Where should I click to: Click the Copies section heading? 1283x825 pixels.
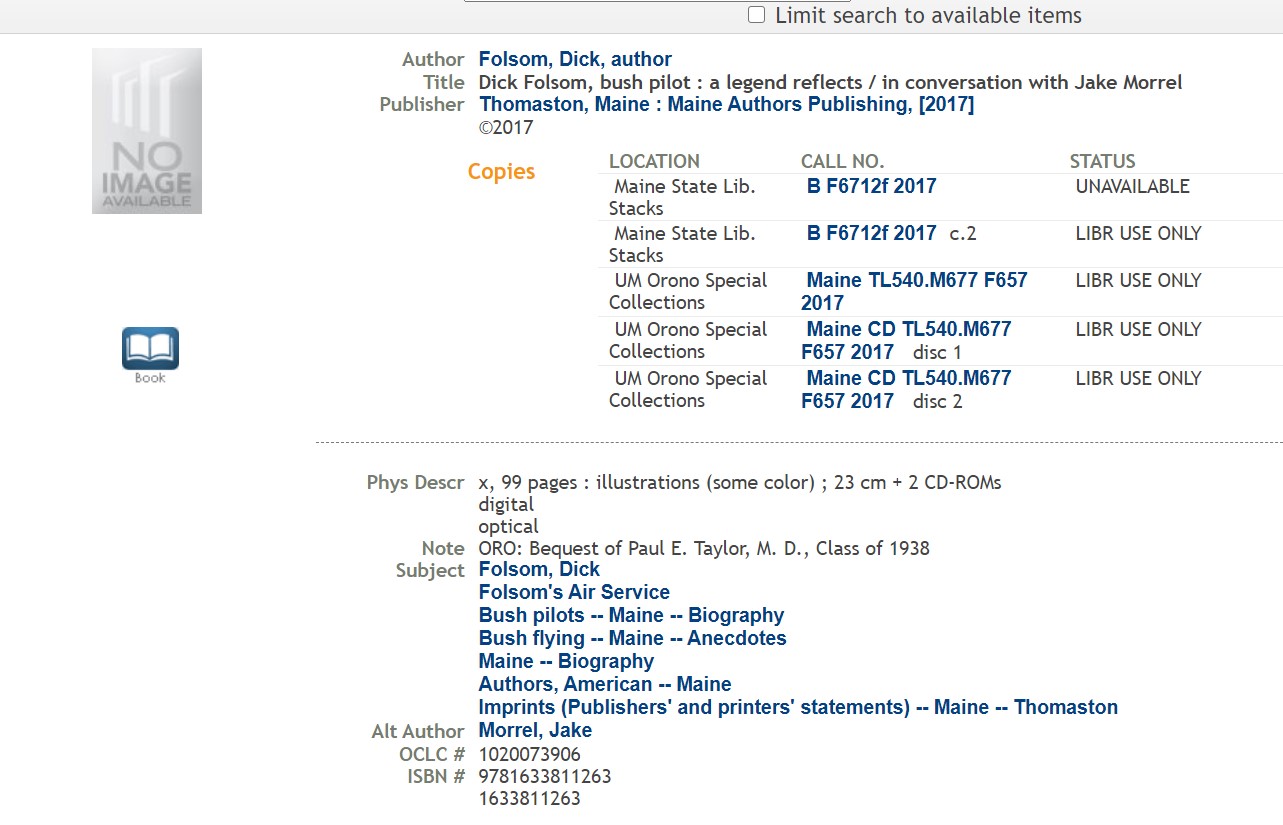tap(501, 171)
